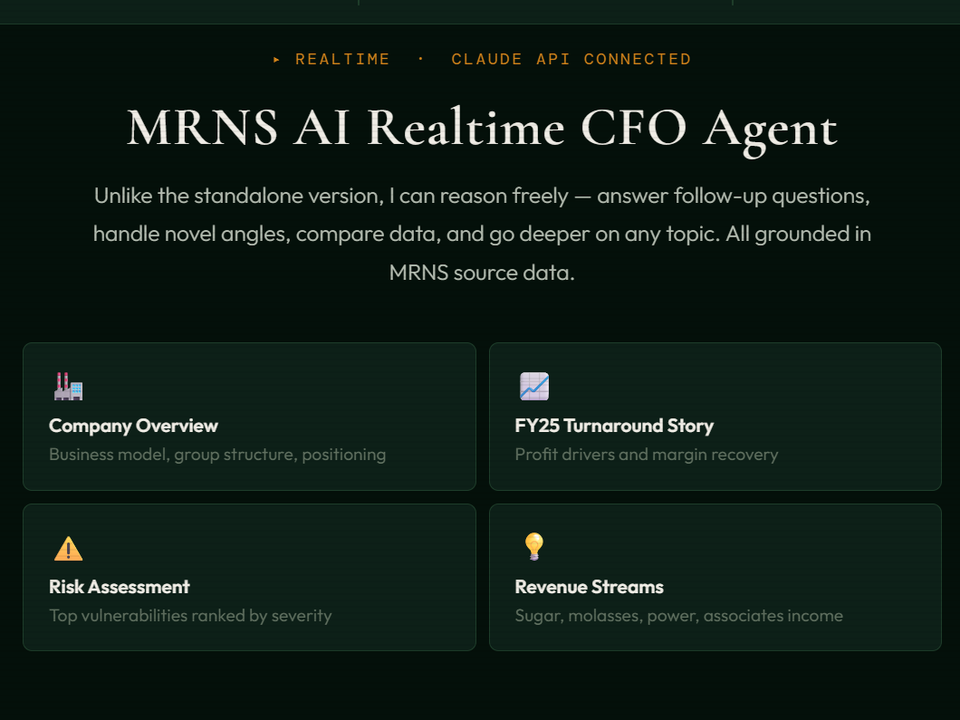Click the light bulb icon on Revenue Streams
Screen dimensions: 960x720
pos(534,547)
